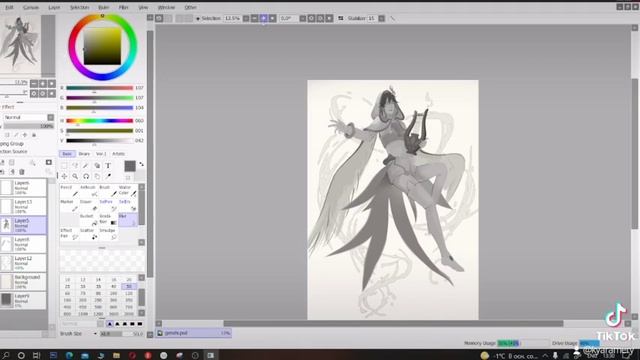Open the Layer menu
This screenshot has height=360, width=640.
(x=54, y=7)
